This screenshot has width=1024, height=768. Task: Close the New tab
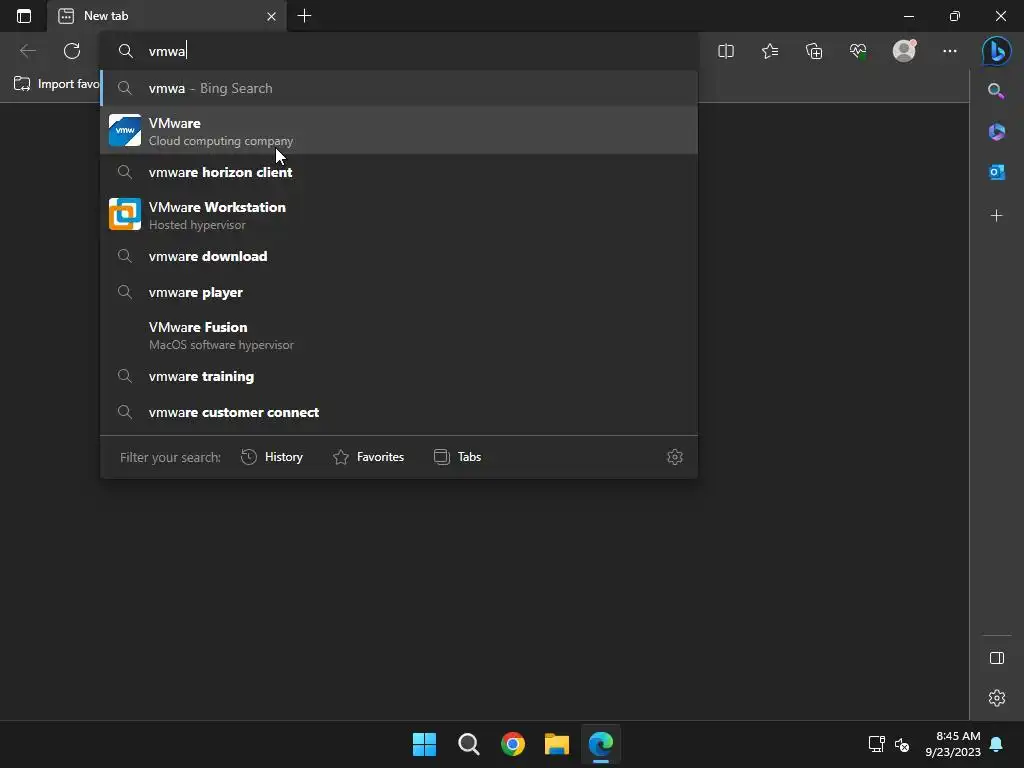point(271,16)
